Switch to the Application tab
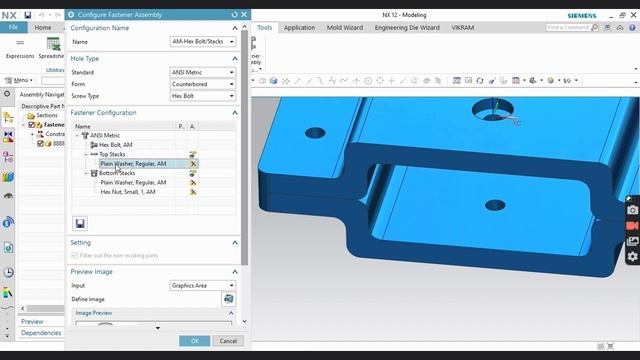640x360 pixels. tap(299, 27)
